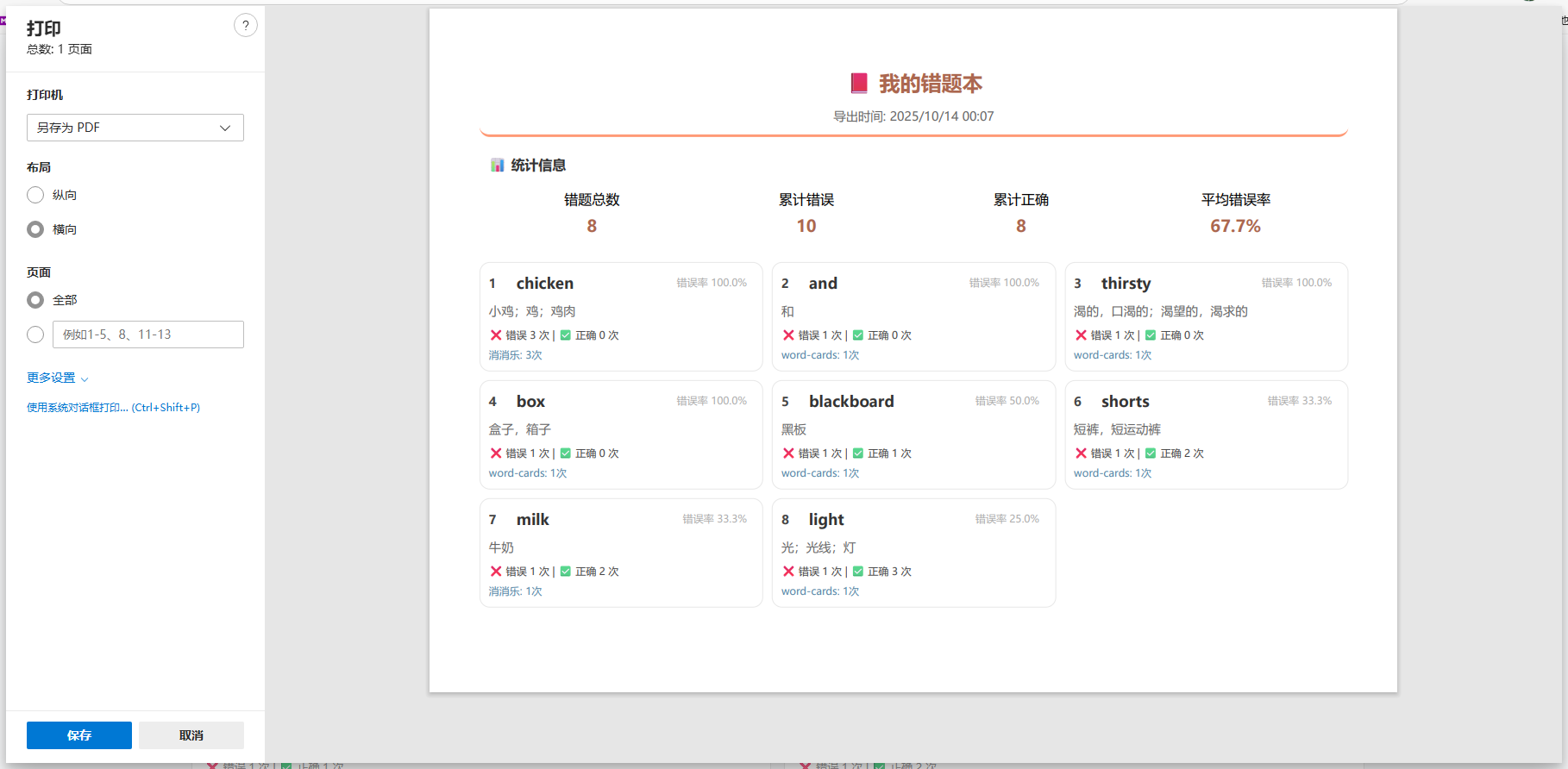
Task: Click the 保存 save button
Action: pyautogui.click(x=79, y=735)
